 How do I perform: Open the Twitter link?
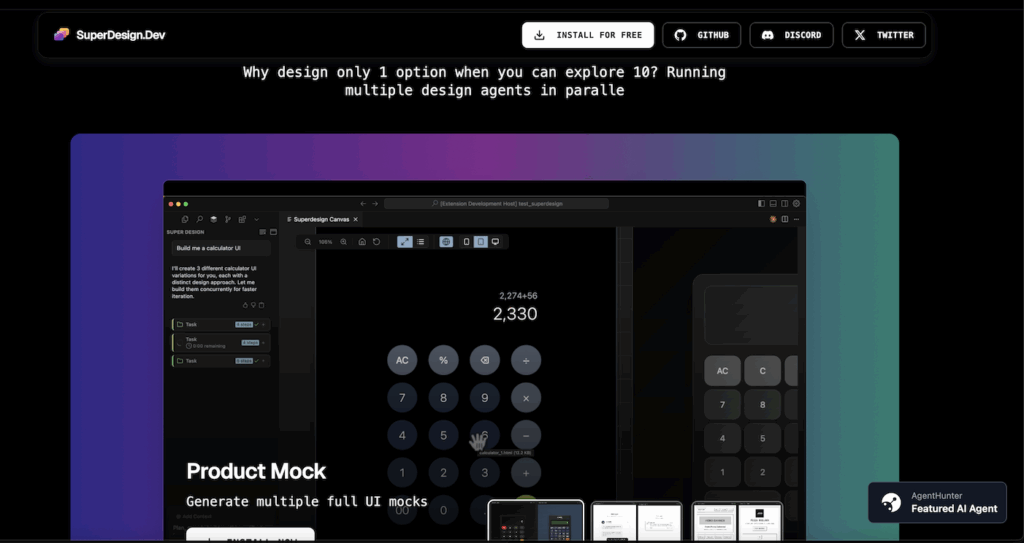coord(883,35)
